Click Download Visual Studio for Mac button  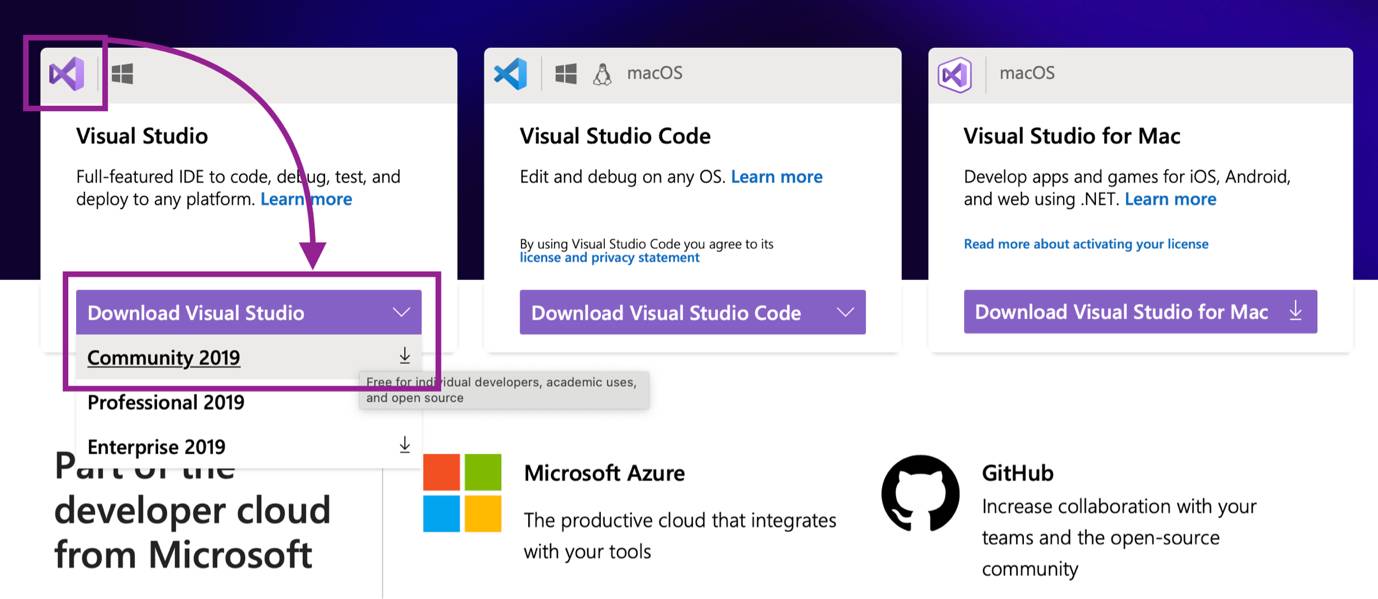pos(1140,312)
